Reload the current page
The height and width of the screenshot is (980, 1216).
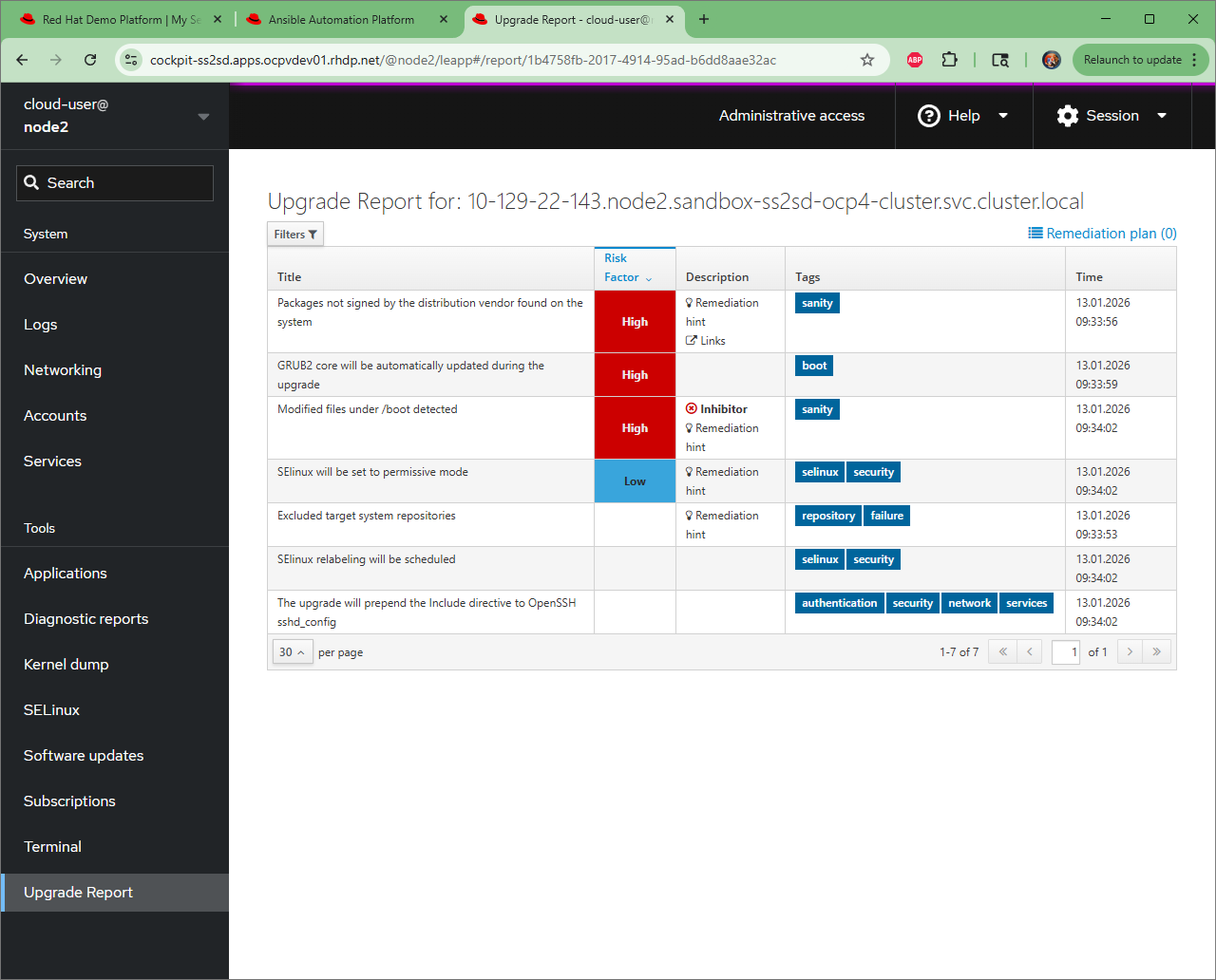tap(90, 60)
